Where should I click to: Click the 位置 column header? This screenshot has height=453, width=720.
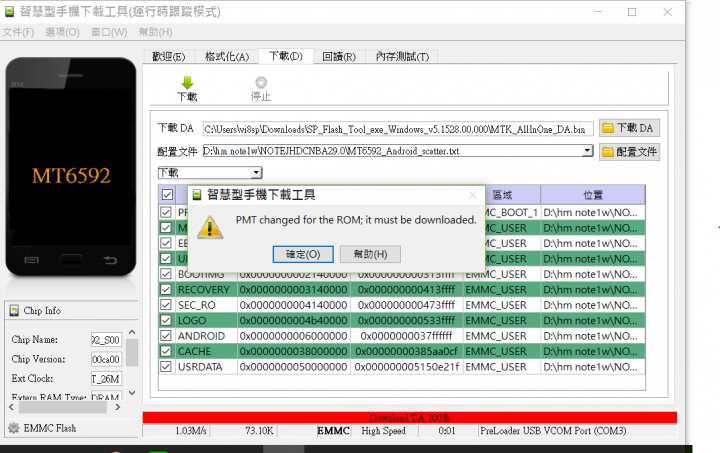click(593, 195)
